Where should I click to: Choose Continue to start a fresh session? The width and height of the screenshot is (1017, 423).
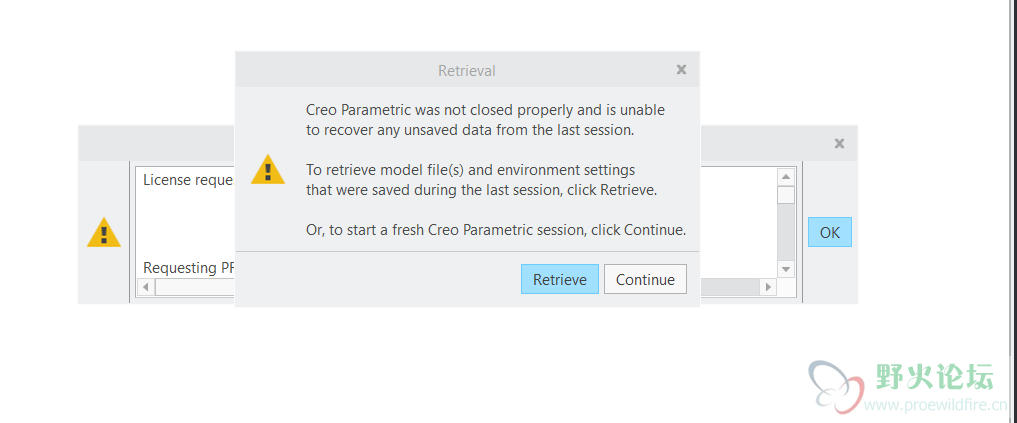(x=645, y=280)
